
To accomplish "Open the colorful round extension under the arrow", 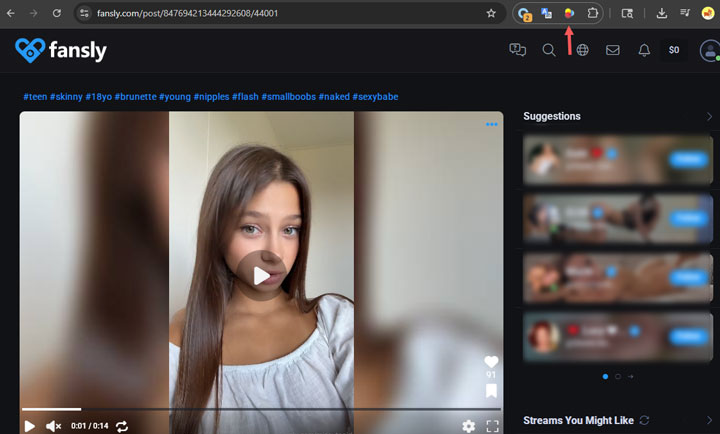I will point(569,13).
